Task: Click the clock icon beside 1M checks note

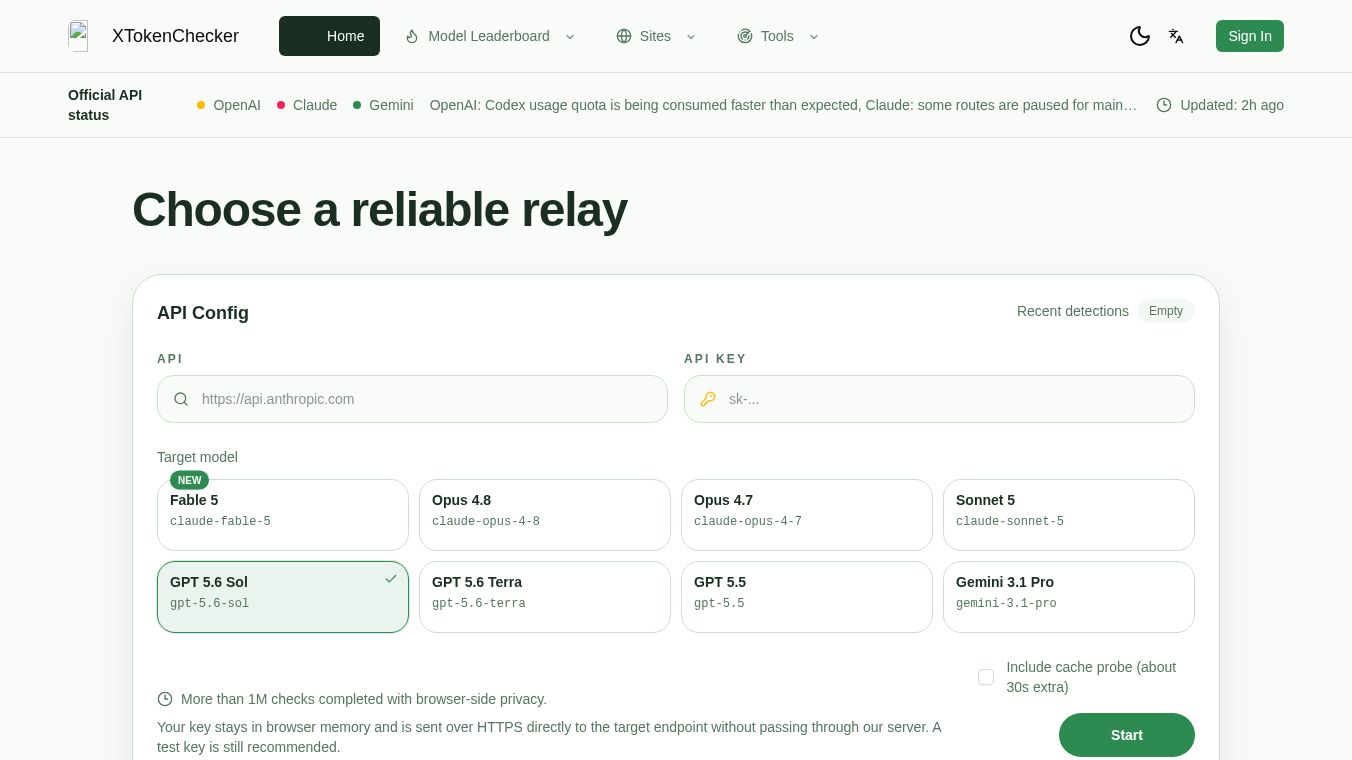Action: point(165,699)
